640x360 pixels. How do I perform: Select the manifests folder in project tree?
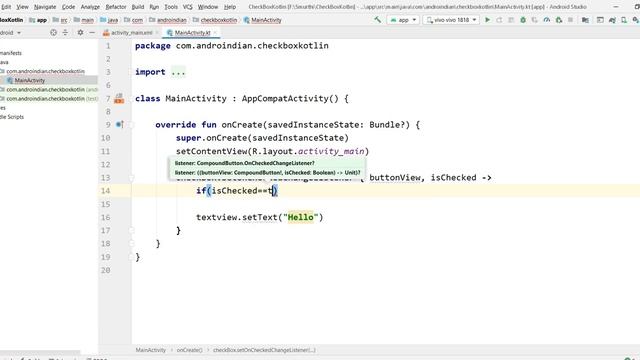coord(11,53)
